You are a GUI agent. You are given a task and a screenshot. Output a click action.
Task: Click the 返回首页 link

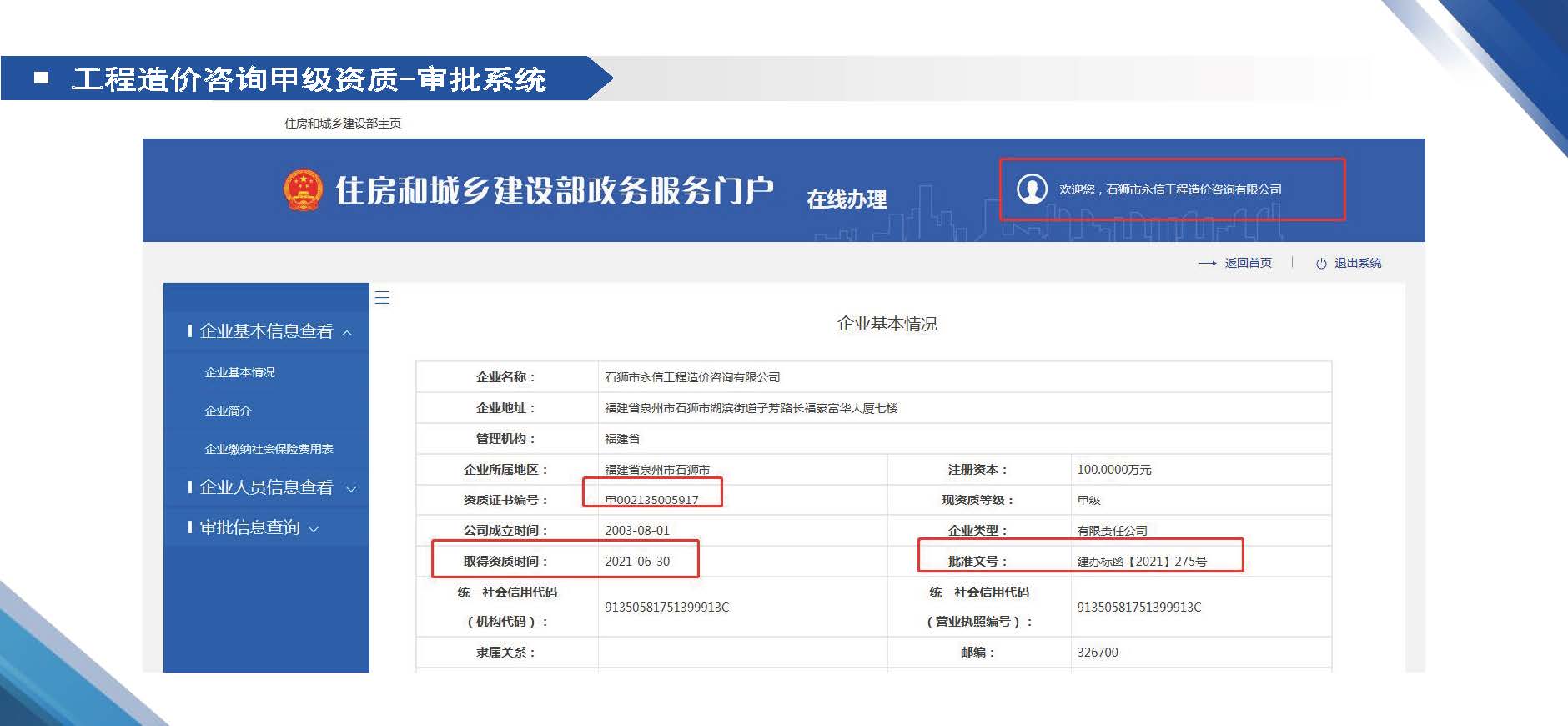[x=1248, y=263]
